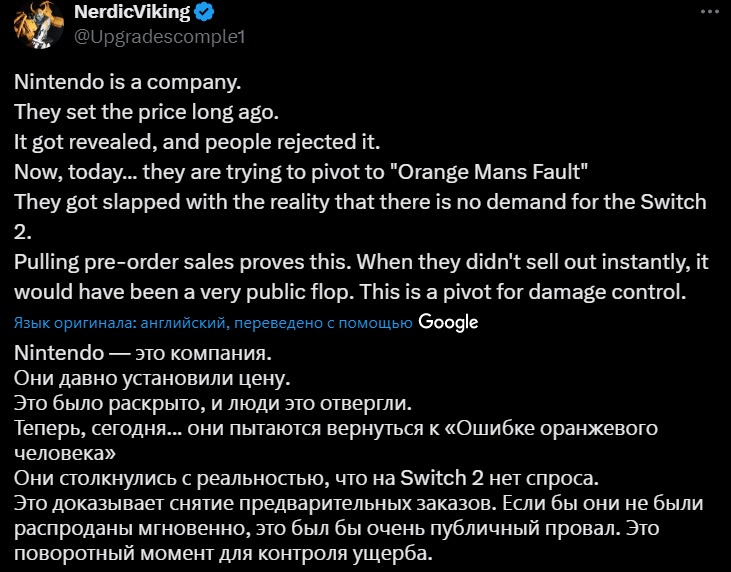Click translated line 'Nintendo — это компания.'
Viewport: 731px width, 572px height.
click(x=143, y=353)
